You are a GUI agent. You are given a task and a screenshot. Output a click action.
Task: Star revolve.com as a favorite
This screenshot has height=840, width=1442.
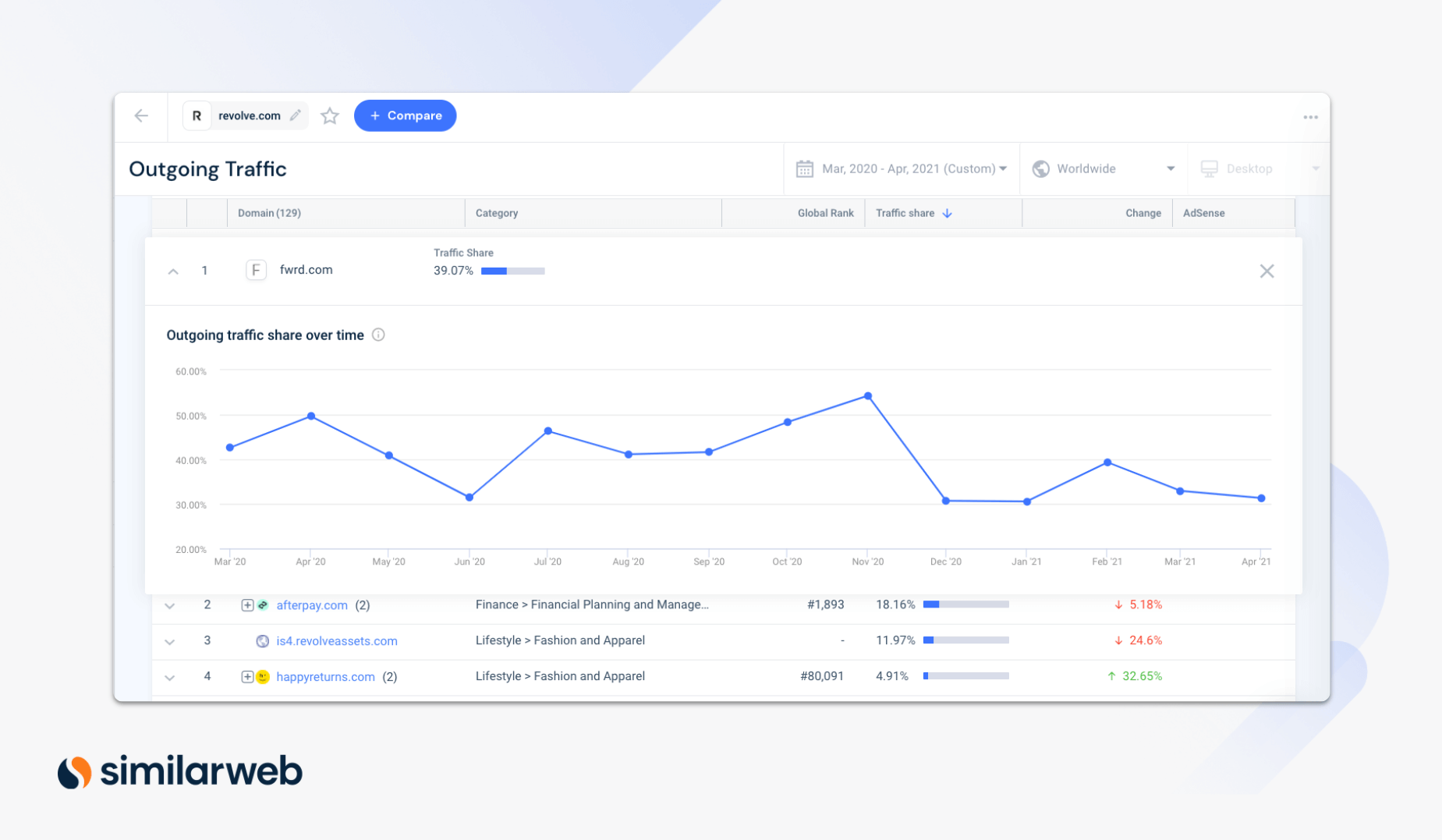[329, 115]
